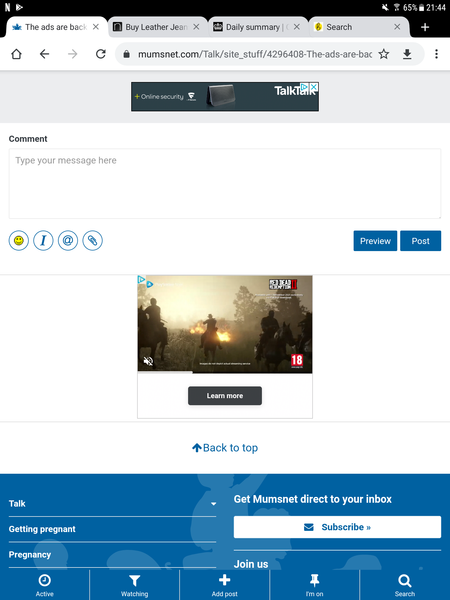The height and width of the screenshot is (600, 450).
Task: Open I'm on pin in bottom bar
Action: coord(315,585)
